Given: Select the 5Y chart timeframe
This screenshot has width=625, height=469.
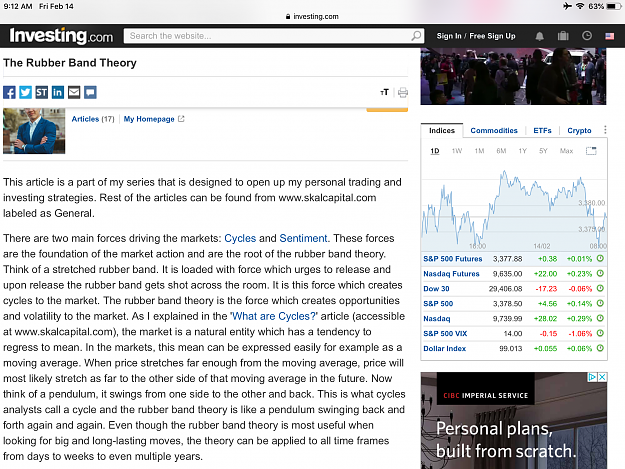Looking at the screenshot, I should [543, 151].
